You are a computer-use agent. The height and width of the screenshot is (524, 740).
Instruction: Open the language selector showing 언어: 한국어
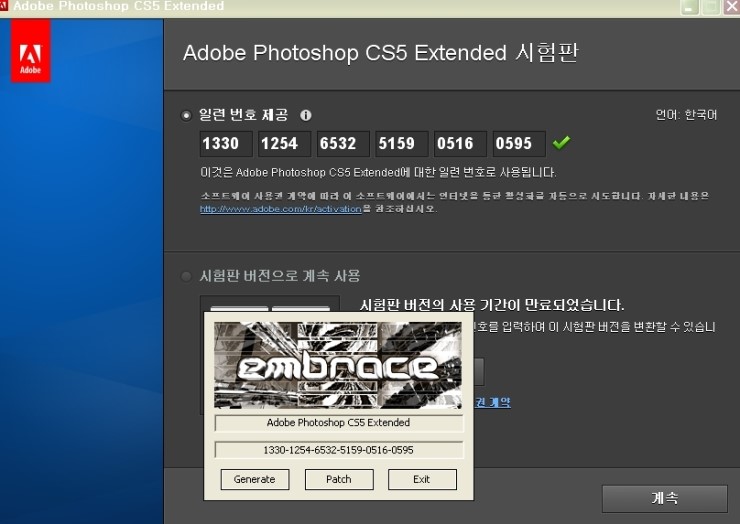[686, 115]
